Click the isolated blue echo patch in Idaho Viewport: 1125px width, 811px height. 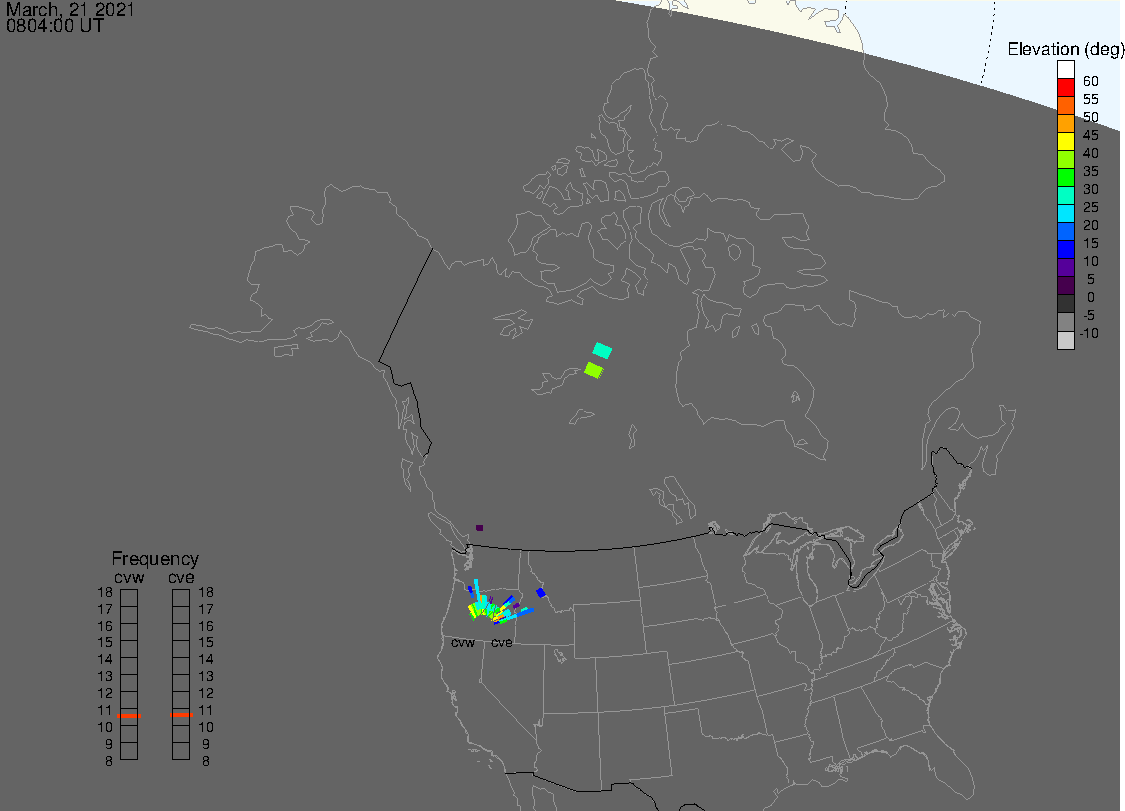tap(540, 593)
